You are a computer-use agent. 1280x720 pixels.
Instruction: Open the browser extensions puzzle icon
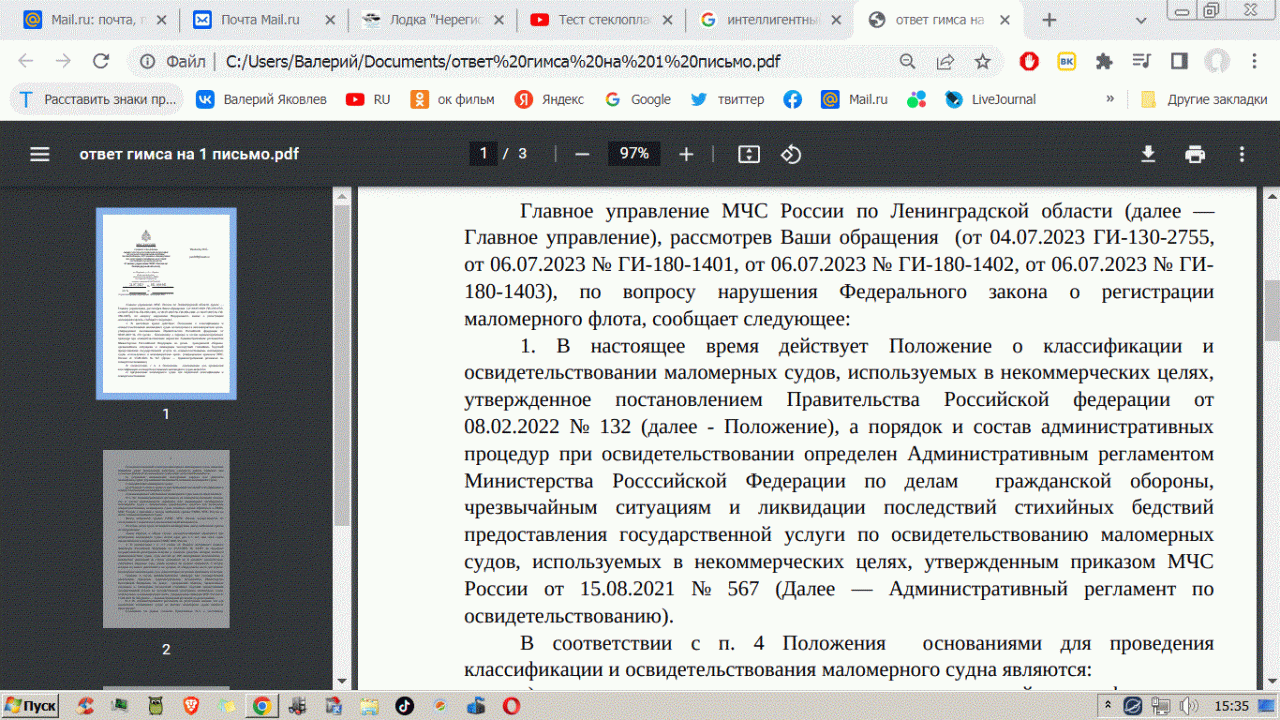[1104, 62]
